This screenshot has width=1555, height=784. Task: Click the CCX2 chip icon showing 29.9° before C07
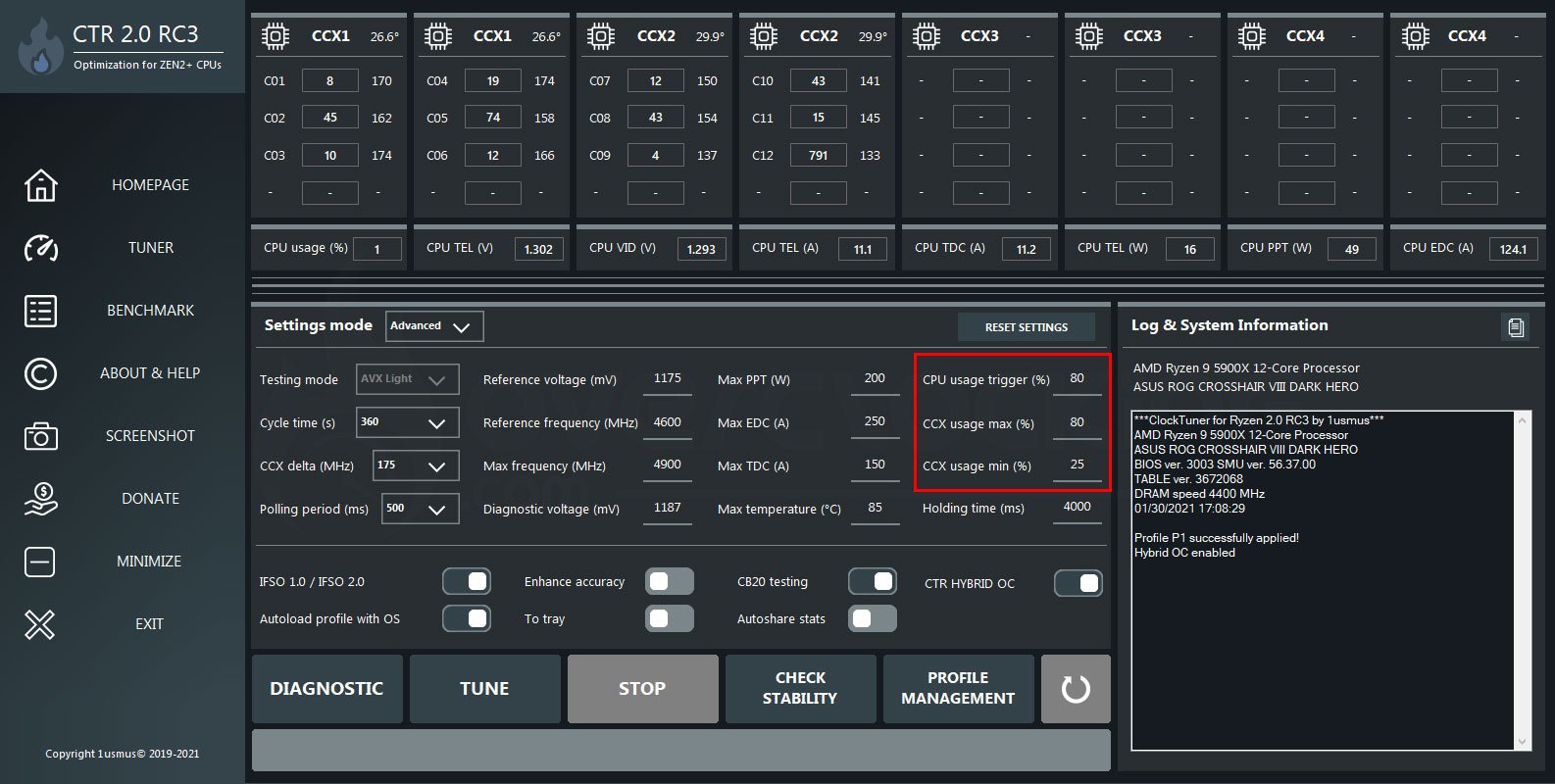point(600,36)
